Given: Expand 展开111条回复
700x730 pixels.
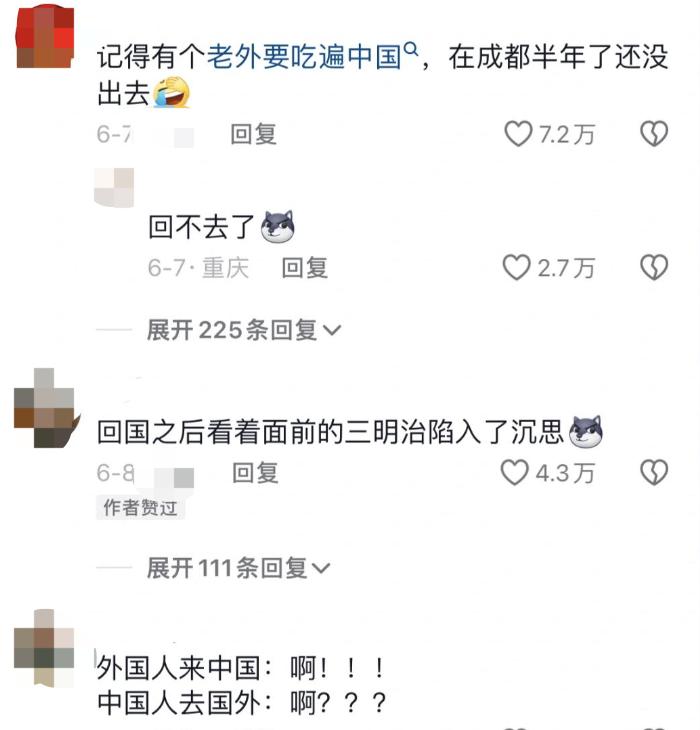Looking at the screenshot, I should pos(238,568).
